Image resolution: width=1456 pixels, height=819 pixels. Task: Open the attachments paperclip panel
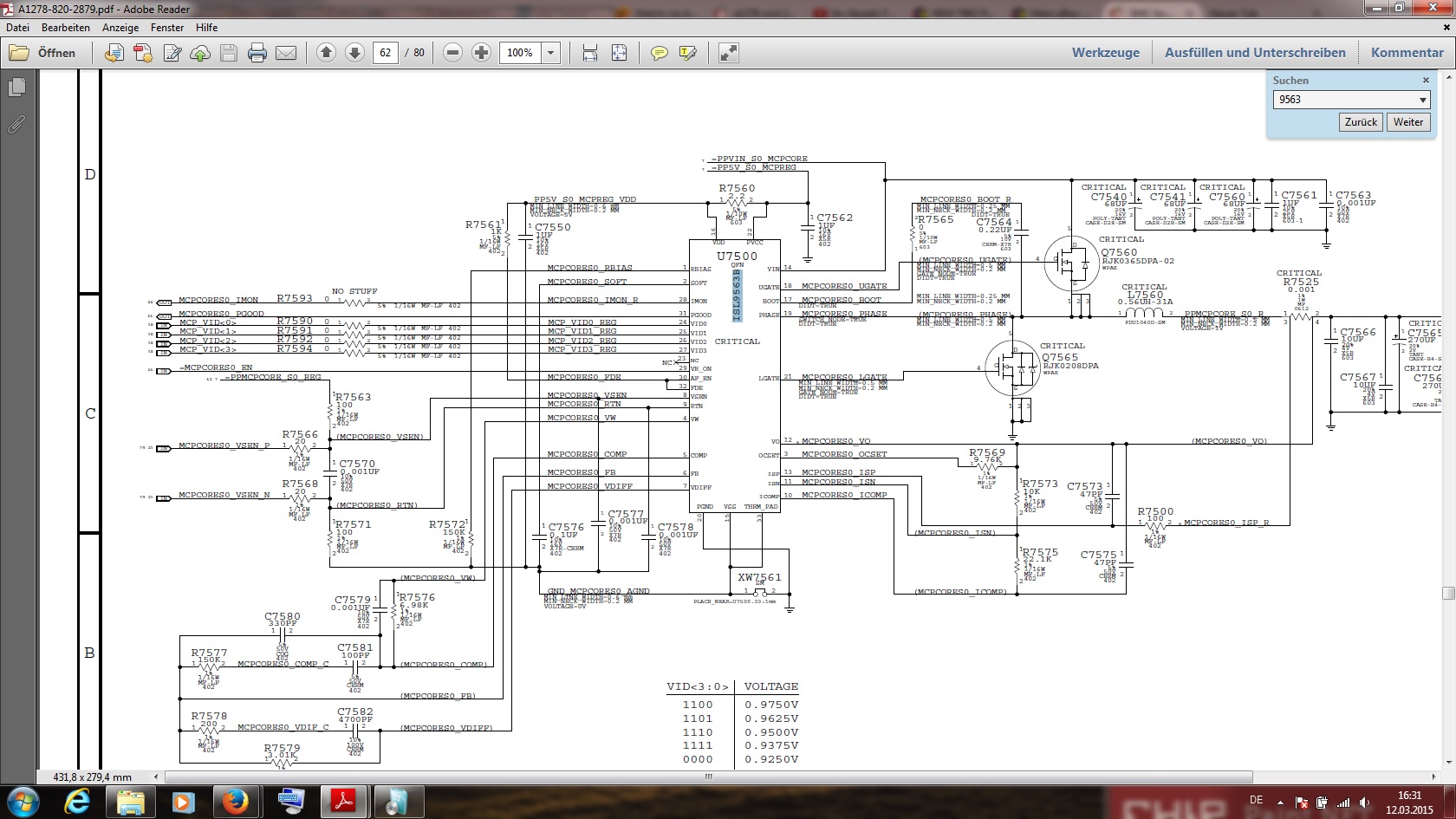(x=16, y=125)
